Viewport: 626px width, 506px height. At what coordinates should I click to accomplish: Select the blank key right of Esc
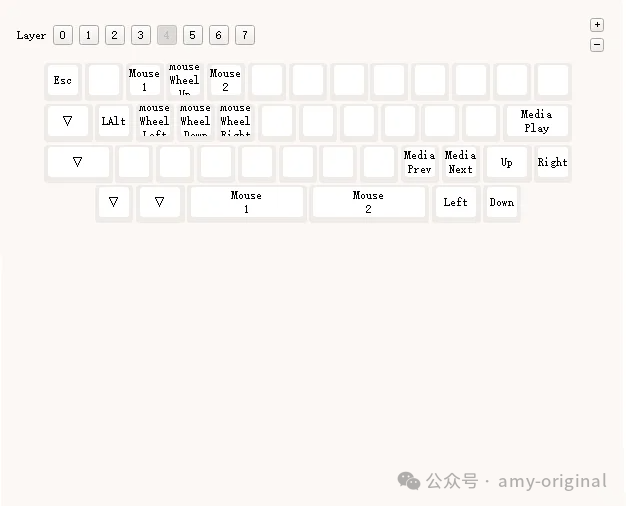coord(103,81)
